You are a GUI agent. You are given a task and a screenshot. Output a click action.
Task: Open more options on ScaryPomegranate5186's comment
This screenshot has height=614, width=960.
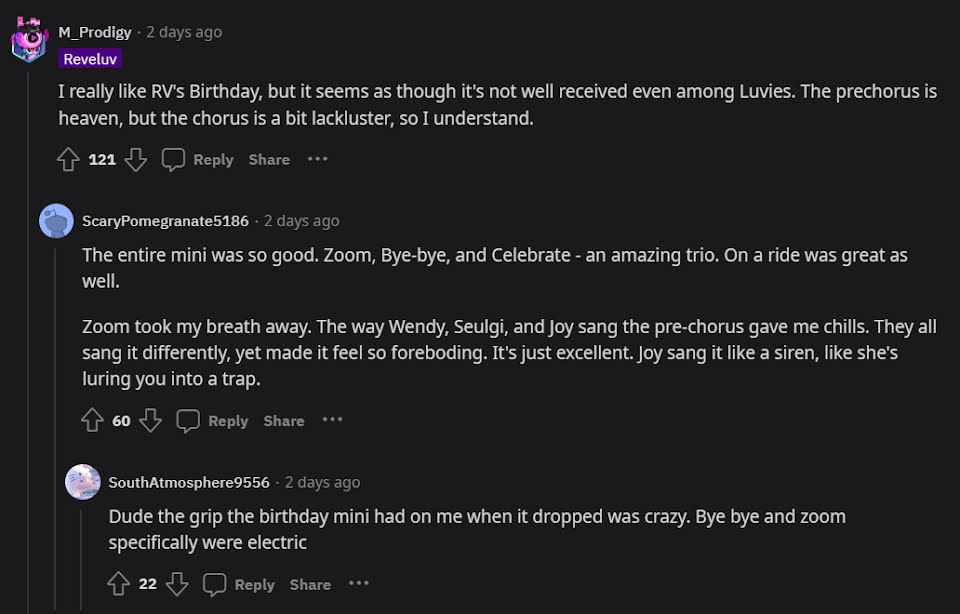pyautogui.click(x=332, y=421)
